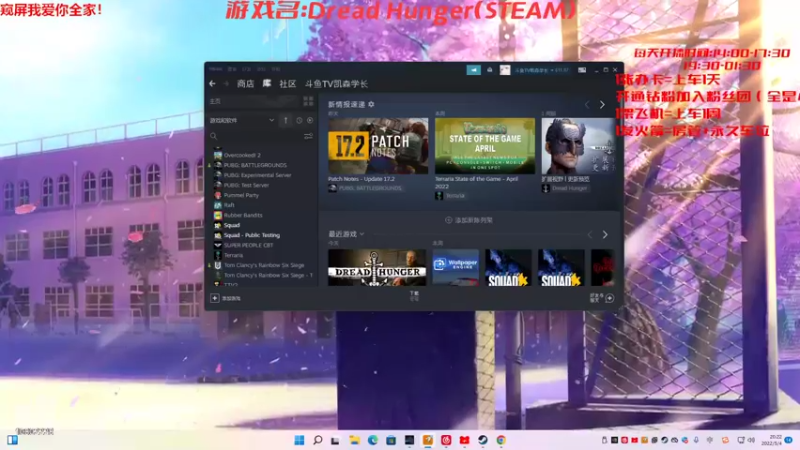The width and height of the screenshot is (800, 450).
Task: Click the 主页 home button in library
Action: coord(215,102)
